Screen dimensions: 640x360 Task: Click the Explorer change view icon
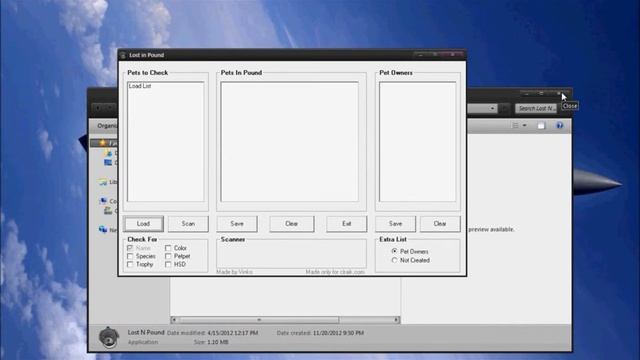pos(516,126)
